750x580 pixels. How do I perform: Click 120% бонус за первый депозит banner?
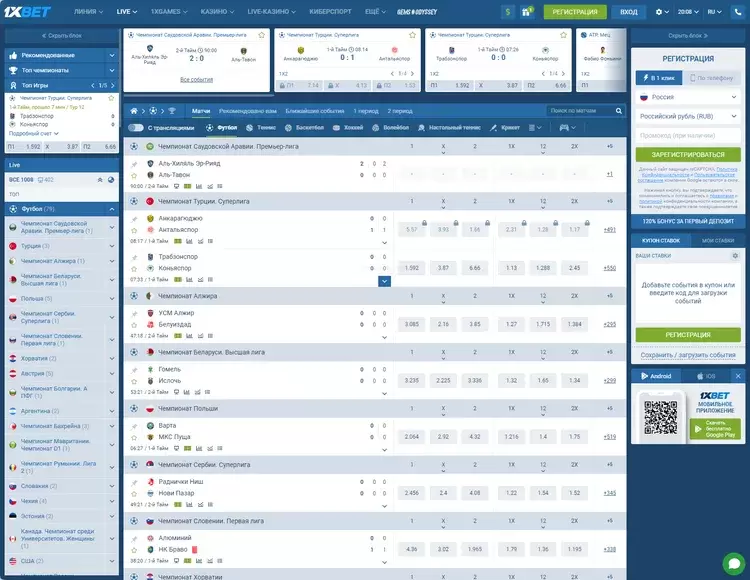[x=688, y=221]
